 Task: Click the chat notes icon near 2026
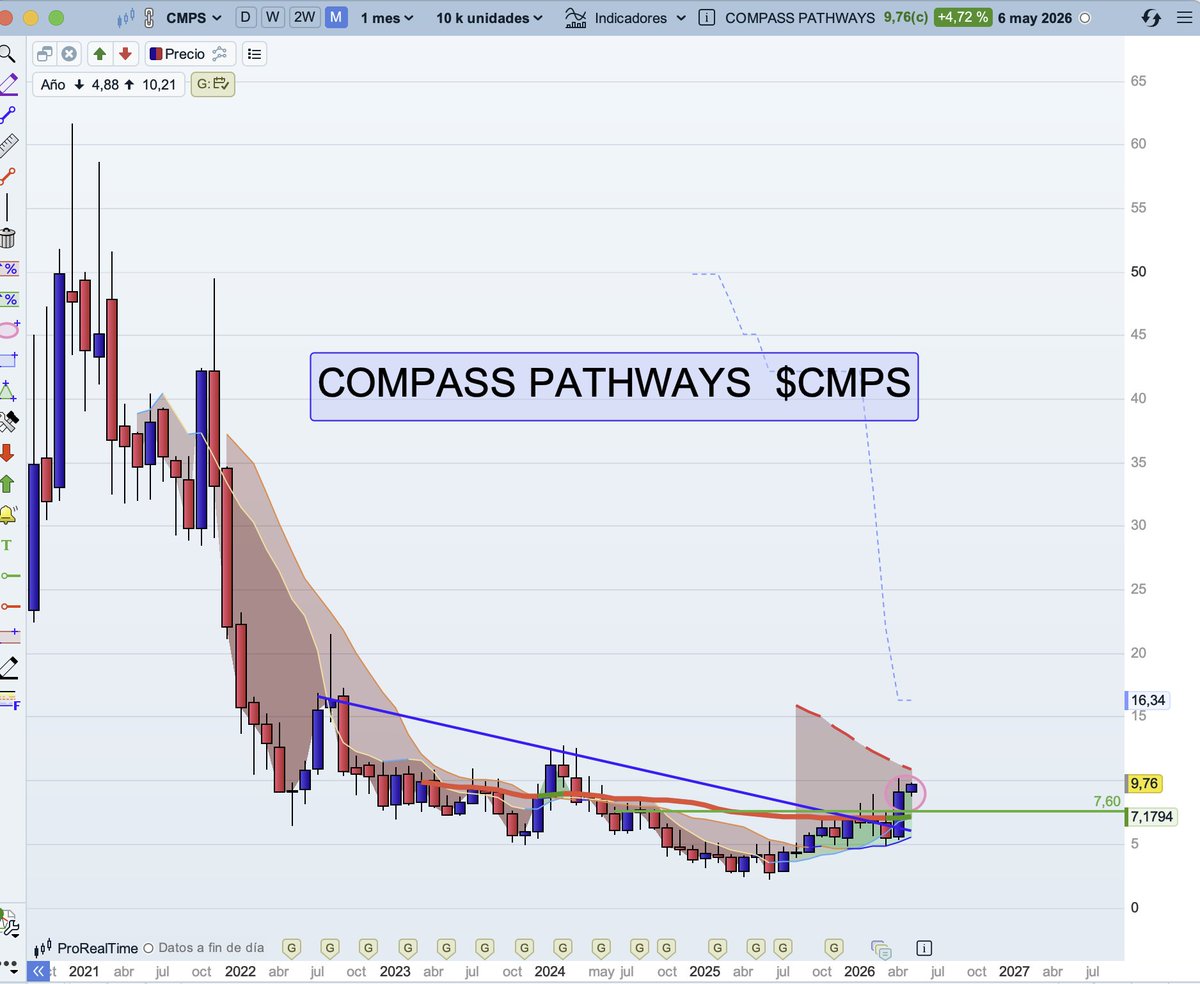click(x=881, y=948)
